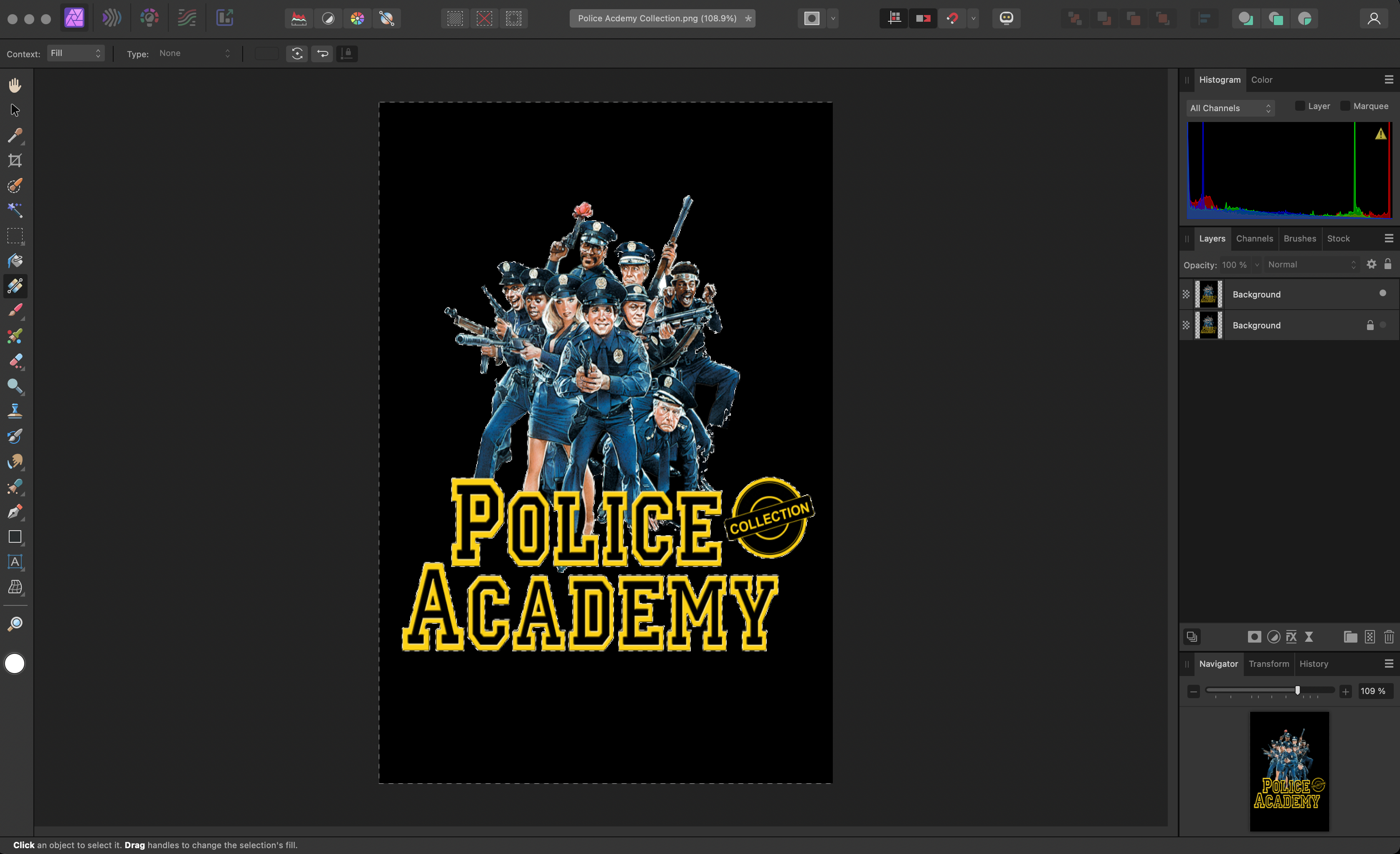Pick the Mesh Warp tool
Screen dimensions: 1400x854
[15, 587]
